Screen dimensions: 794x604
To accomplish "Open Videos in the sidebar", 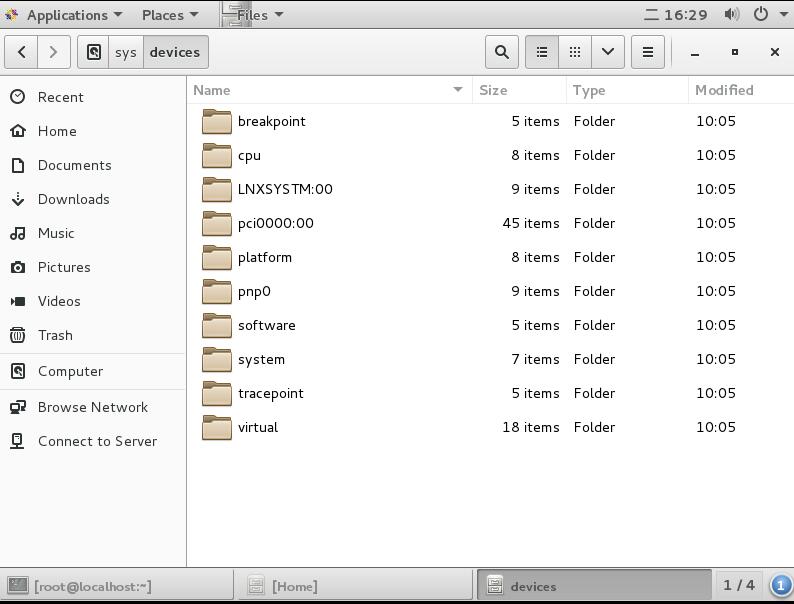I will [x=93, y=301].
